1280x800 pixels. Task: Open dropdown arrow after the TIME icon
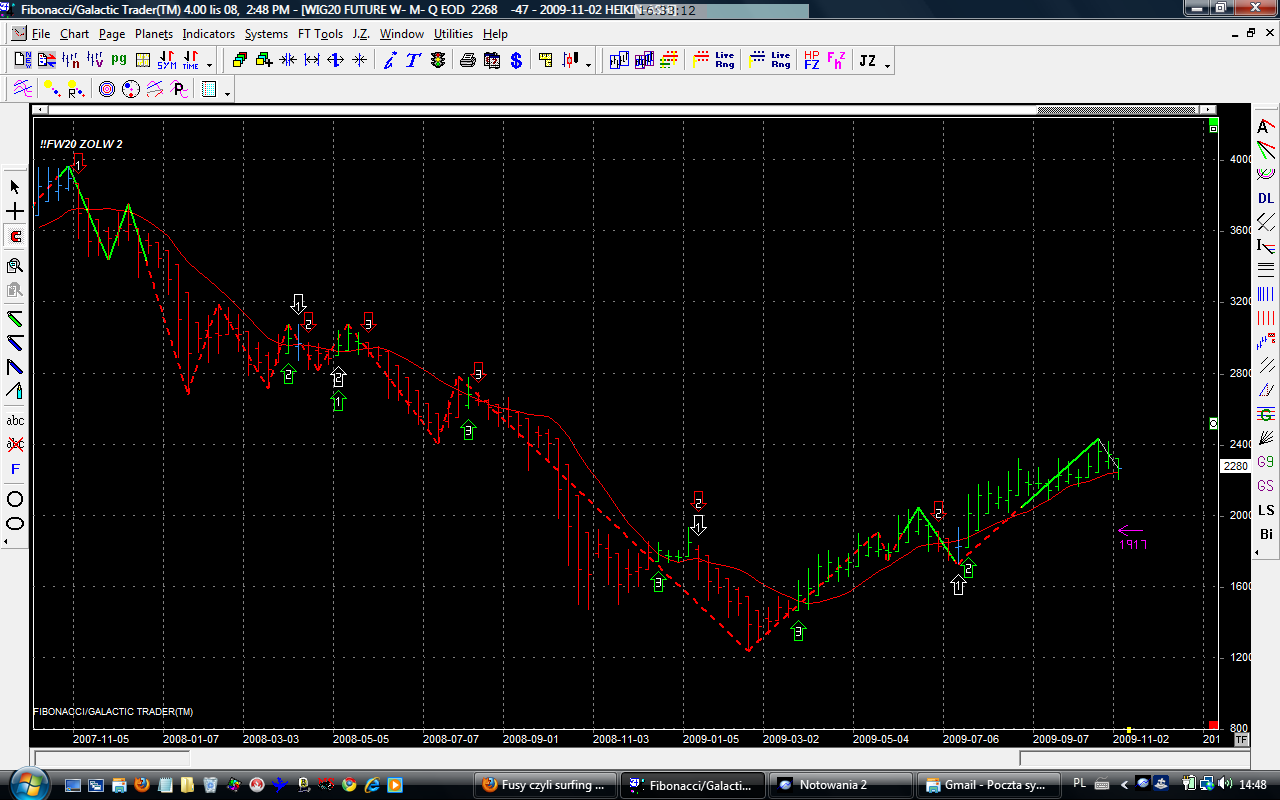click(x=209, y=64)
